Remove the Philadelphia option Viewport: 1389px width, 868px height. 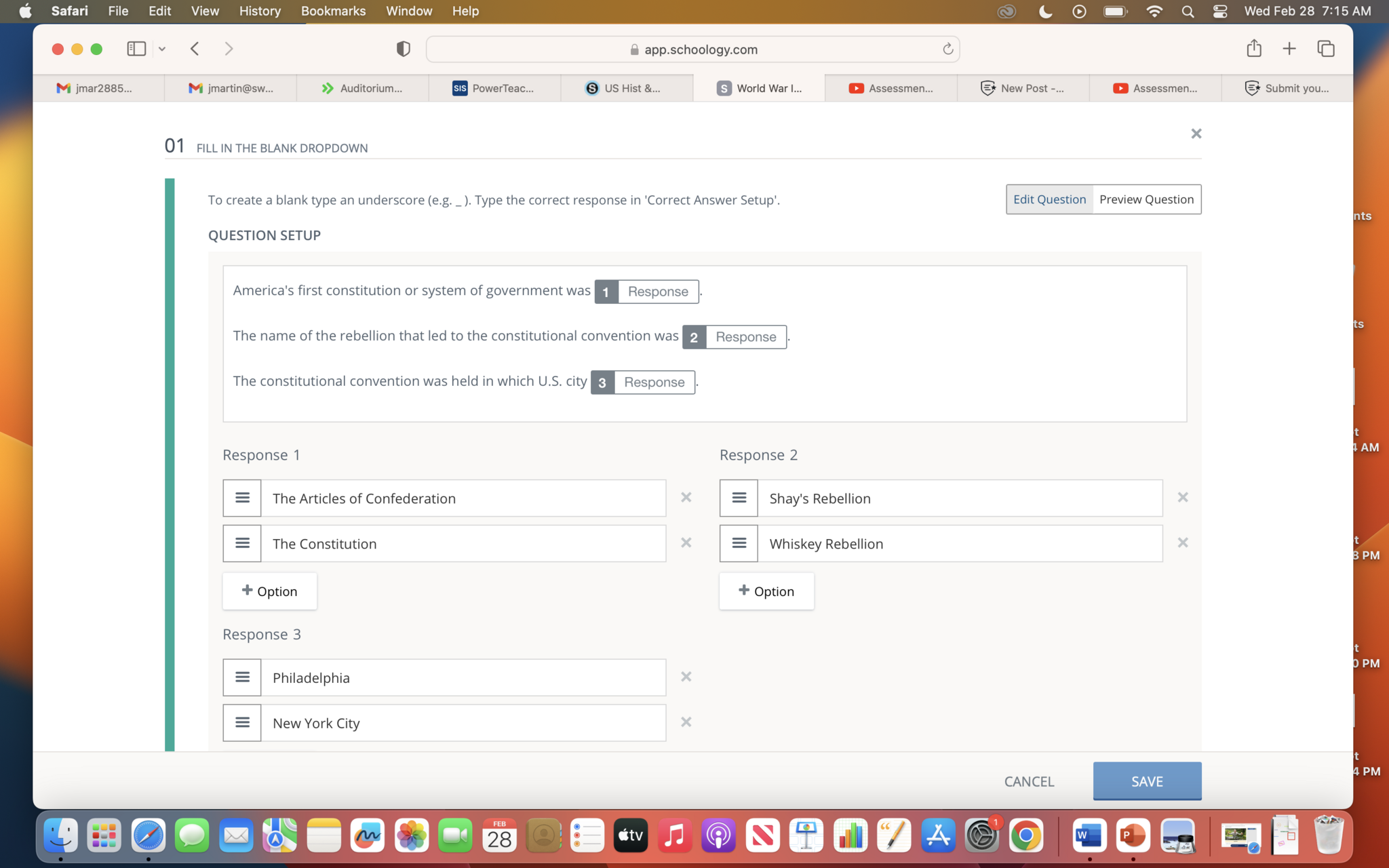pos(686,677)
